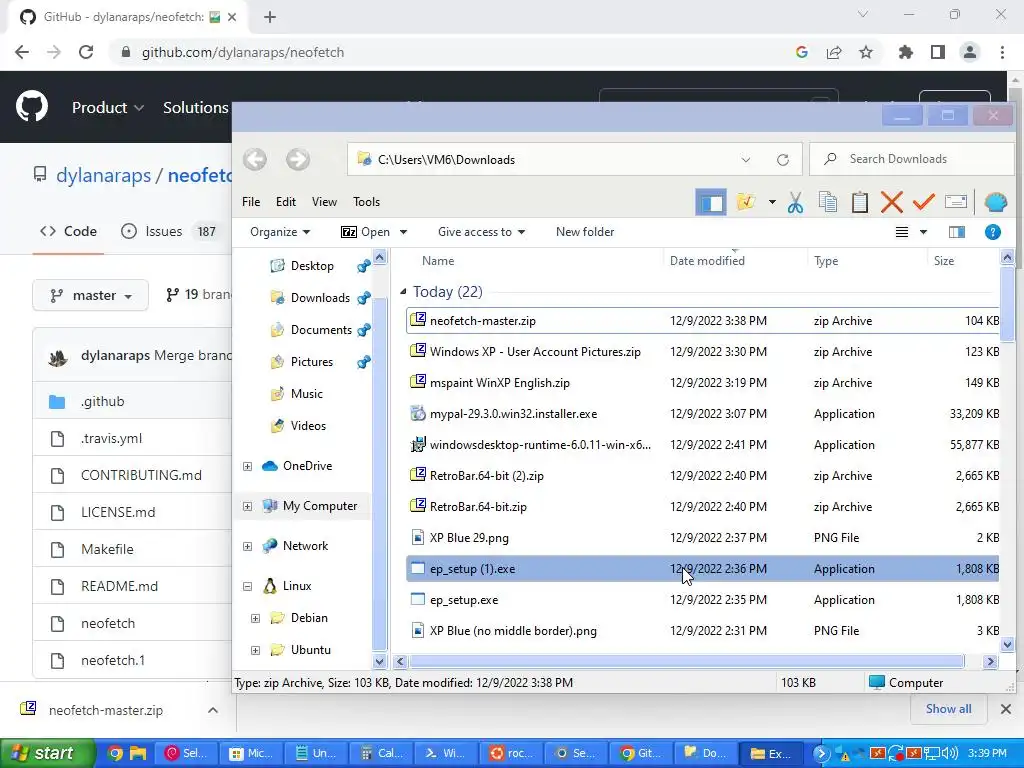Sort by the Date modified column header
Screen dimensions: 1024x768
[x=707, y=261]
